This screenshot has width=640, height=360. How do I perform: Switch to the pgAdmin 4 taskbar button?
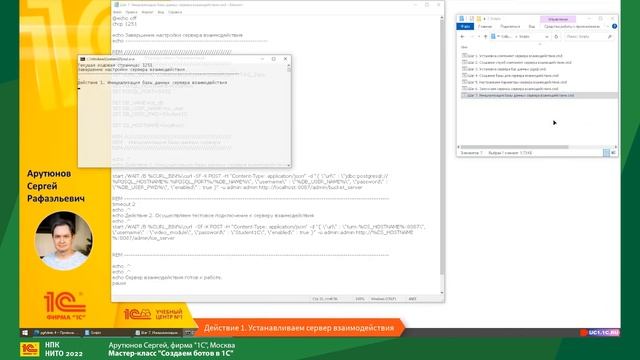point(57,333)
